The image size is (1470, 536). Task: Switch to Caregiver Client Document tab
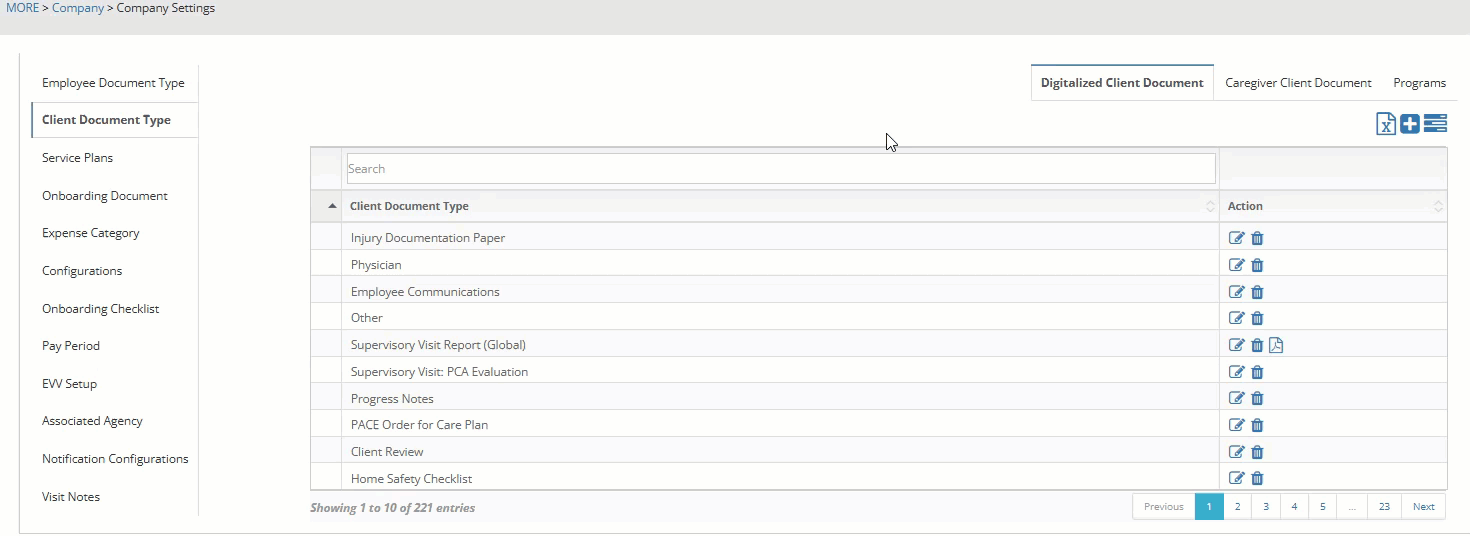pos(1298,83)
